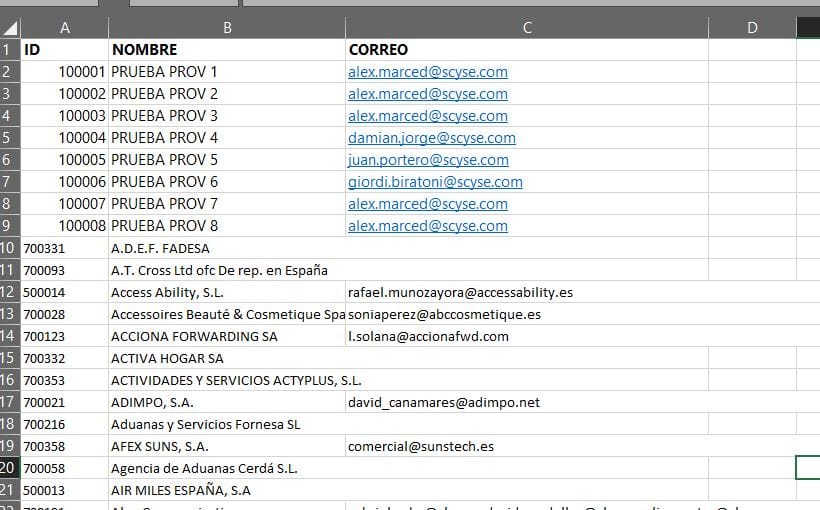Viewport: 820px width, 510px height.
Task: Select cell PRUEBA PROV 1
Action: pyautogui.click(x=227, y=72)
